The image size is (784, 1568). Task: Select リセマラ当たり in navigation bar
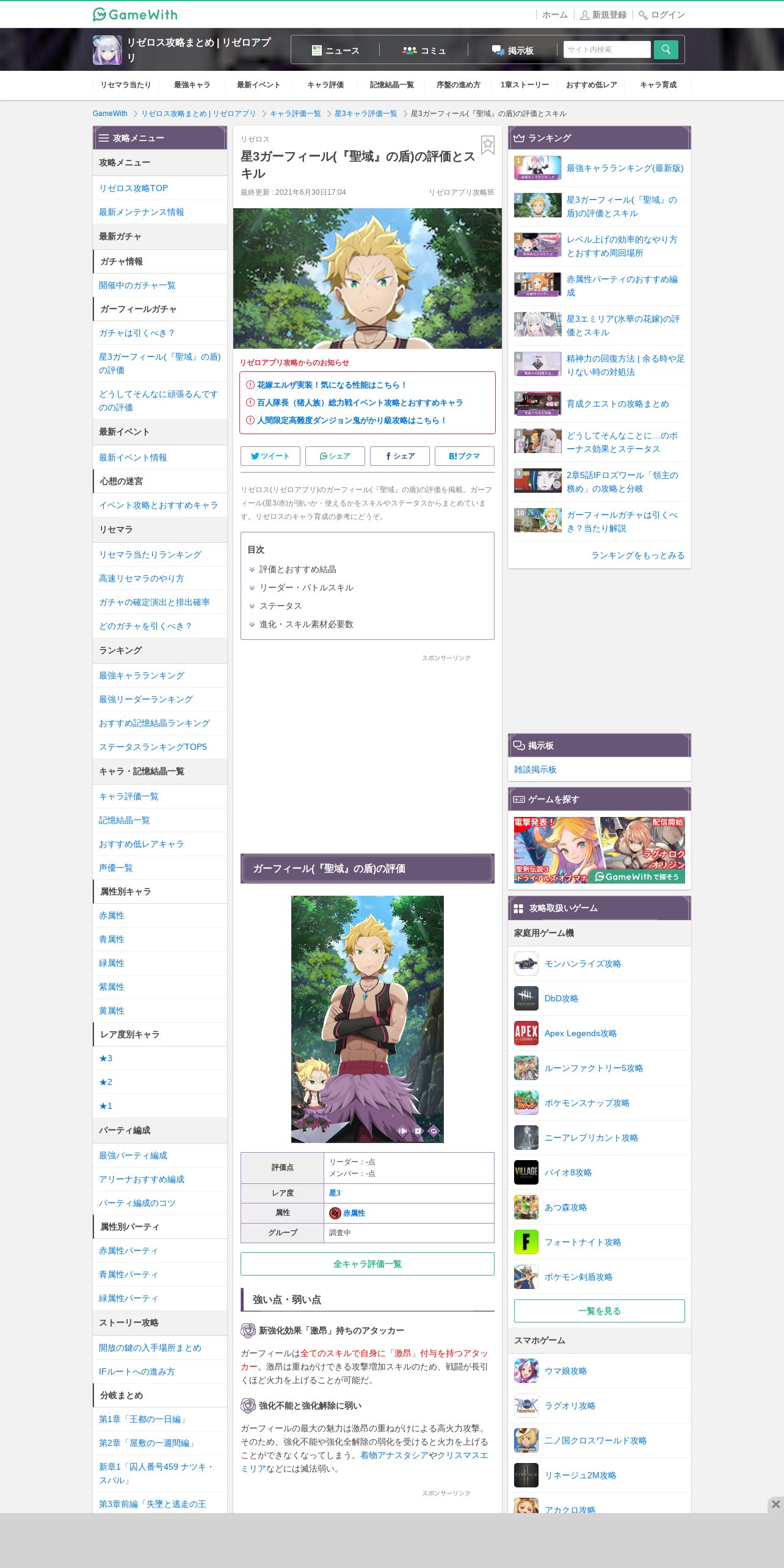tap(125, 85)
